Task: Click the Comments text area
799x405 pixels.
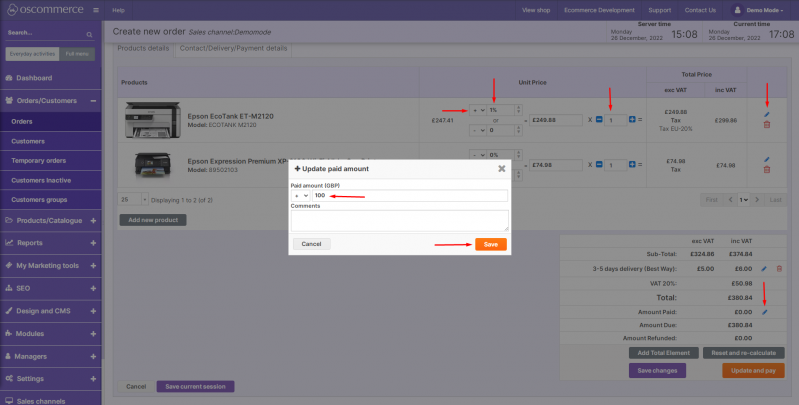Action: (x=399, y=220)
